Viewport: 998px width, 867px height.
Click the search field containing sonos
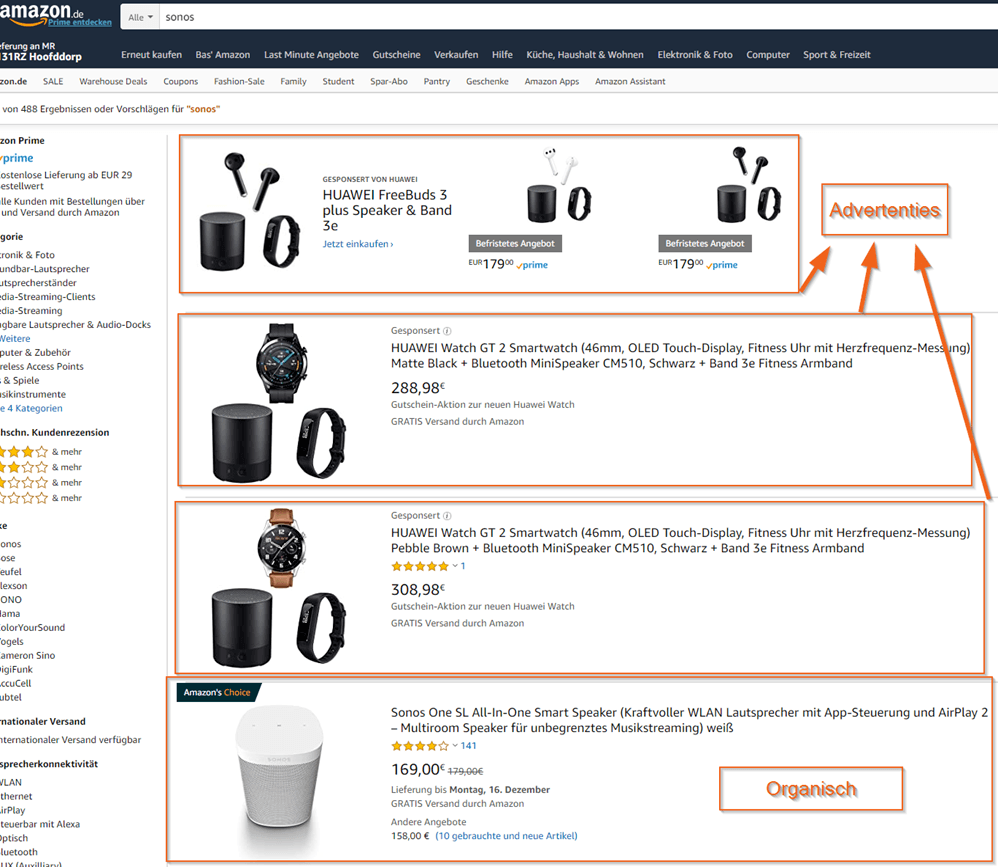[578, 17]
